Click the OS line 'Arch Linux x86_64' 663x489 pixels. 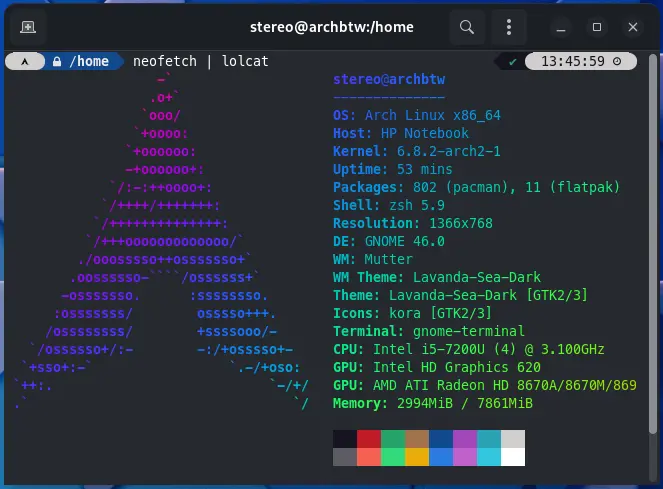point(416,115)
